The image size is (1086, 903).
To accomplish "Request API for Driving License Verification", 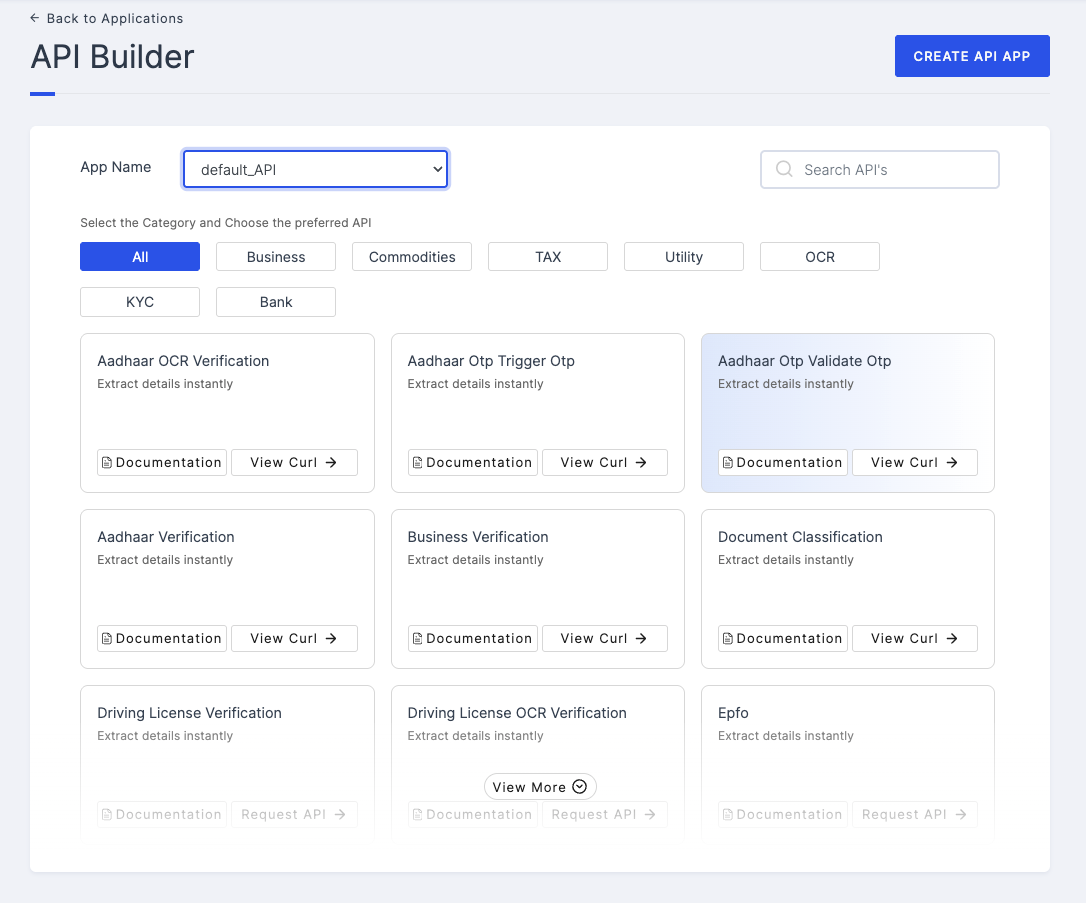I will pyautogui.click(x=294, y=815).
